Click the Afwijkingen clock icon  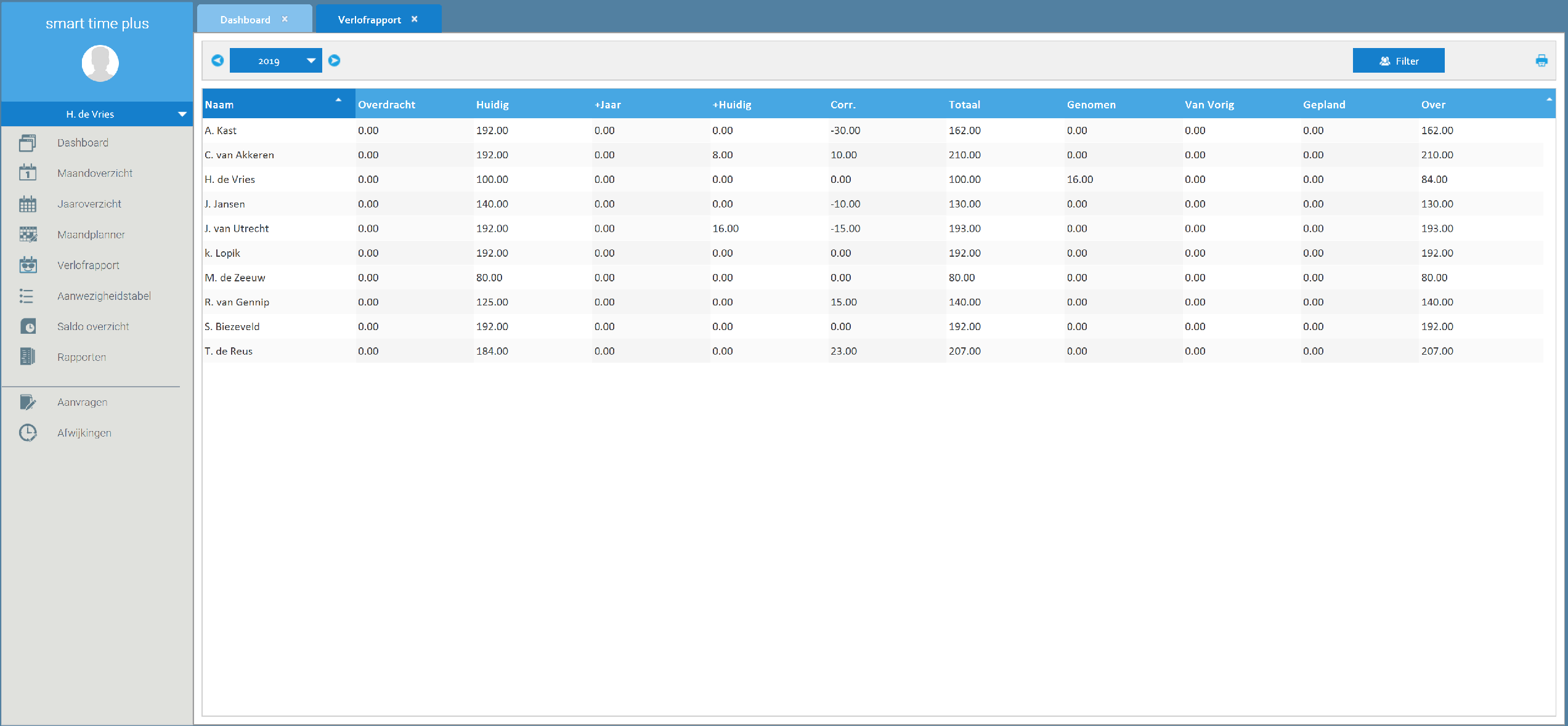point(28,433)
